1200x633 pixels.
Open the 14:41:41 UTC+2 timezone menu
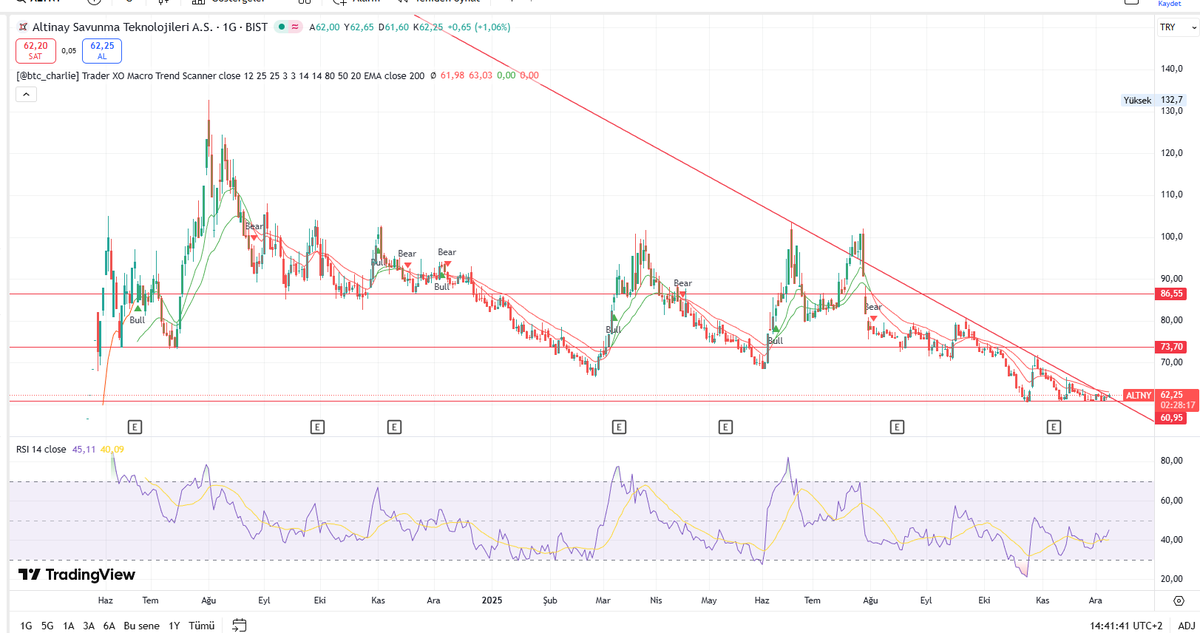pyautogui.click(x=1126, y=625)
